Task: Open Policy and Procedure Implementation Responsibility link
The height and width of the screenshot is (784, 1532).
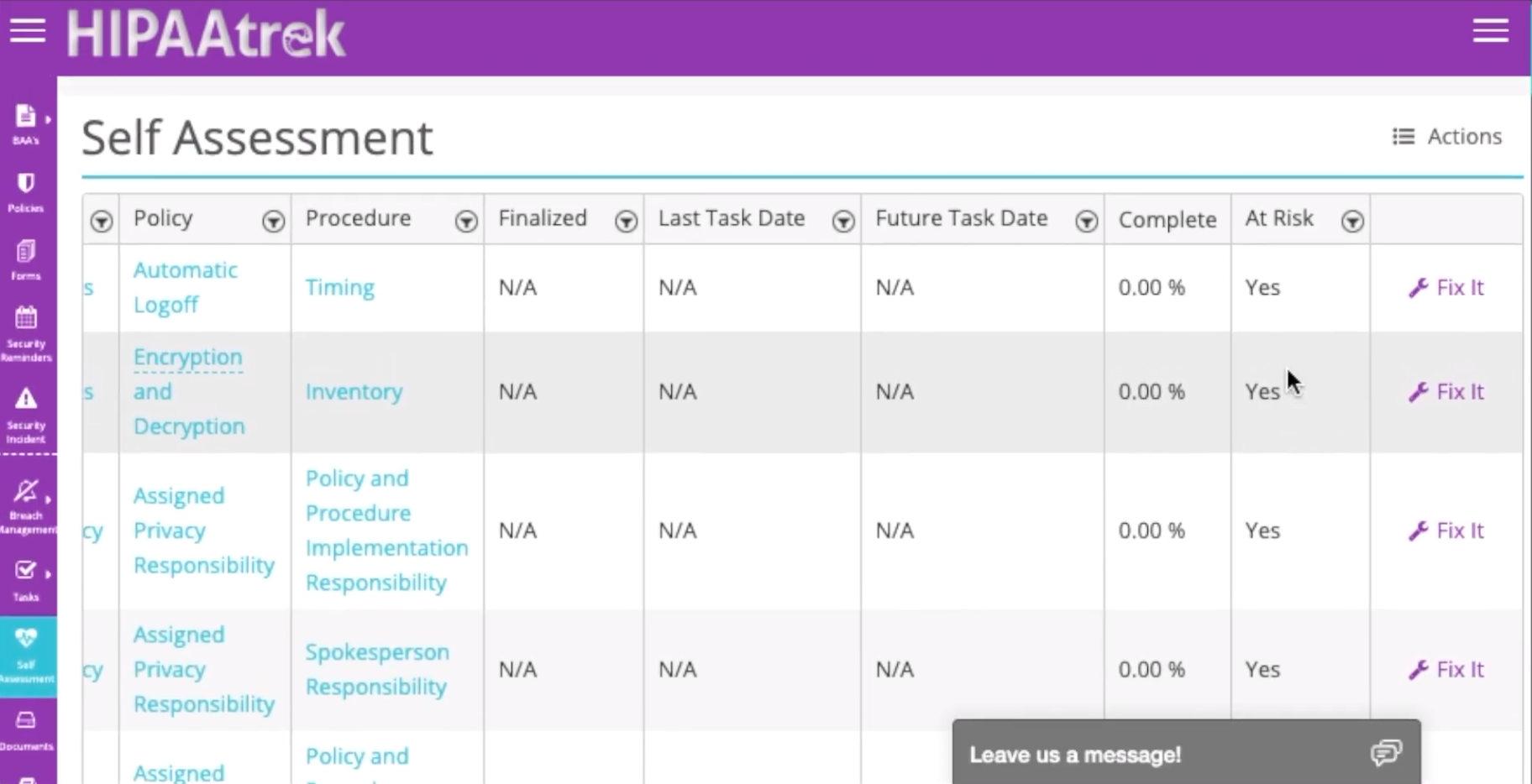Action: tap(387, 531)
